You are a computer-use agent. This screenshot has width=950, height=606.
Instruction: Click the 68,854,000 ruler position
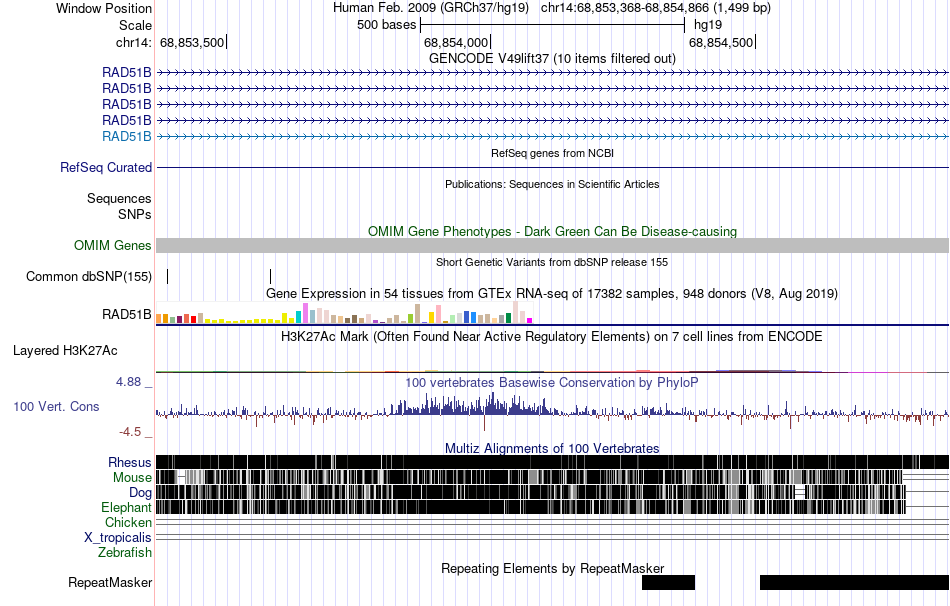[456, 42]
